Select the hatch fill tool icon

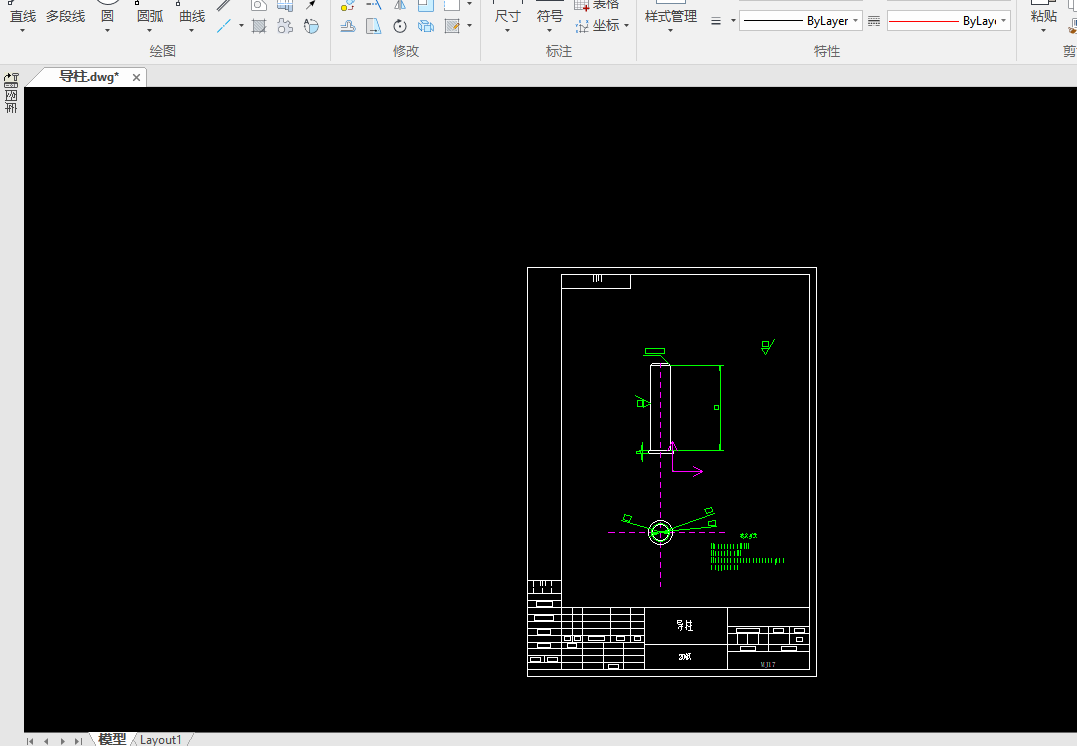pyautogui.click(x=259, y=26)
